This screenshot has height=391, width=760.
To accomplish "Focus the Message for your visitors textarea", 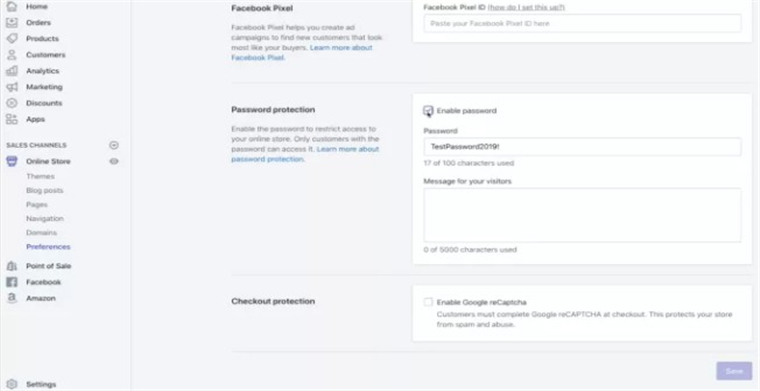I will tap(582, 215).
